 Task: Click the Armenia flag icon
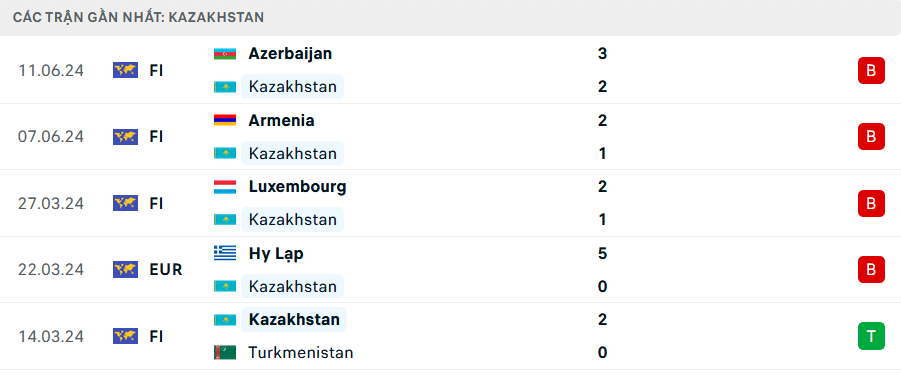(x=225, y=120)
